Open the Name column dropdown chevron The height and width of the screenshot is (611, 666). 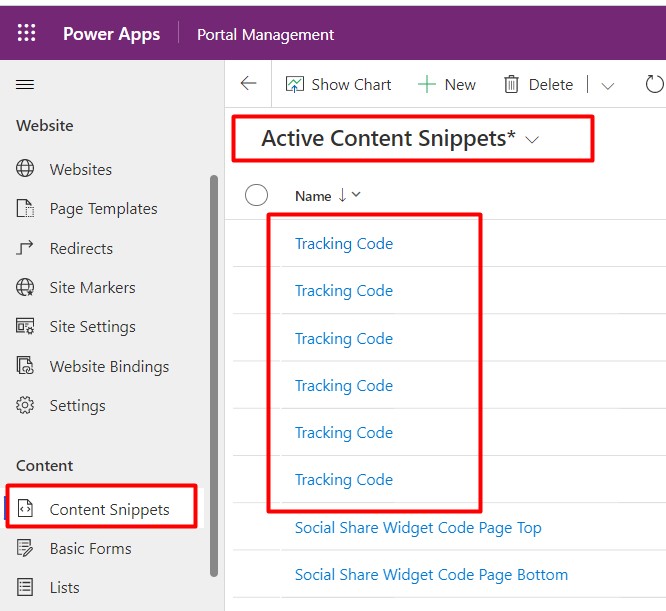tap(356, 194)
